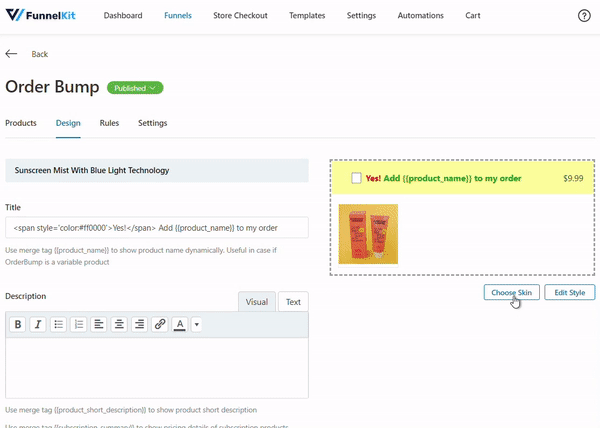This screenshot has height=428, width=600.
Task: Tick the order bump preview checkbox
Action: [356, 178]
